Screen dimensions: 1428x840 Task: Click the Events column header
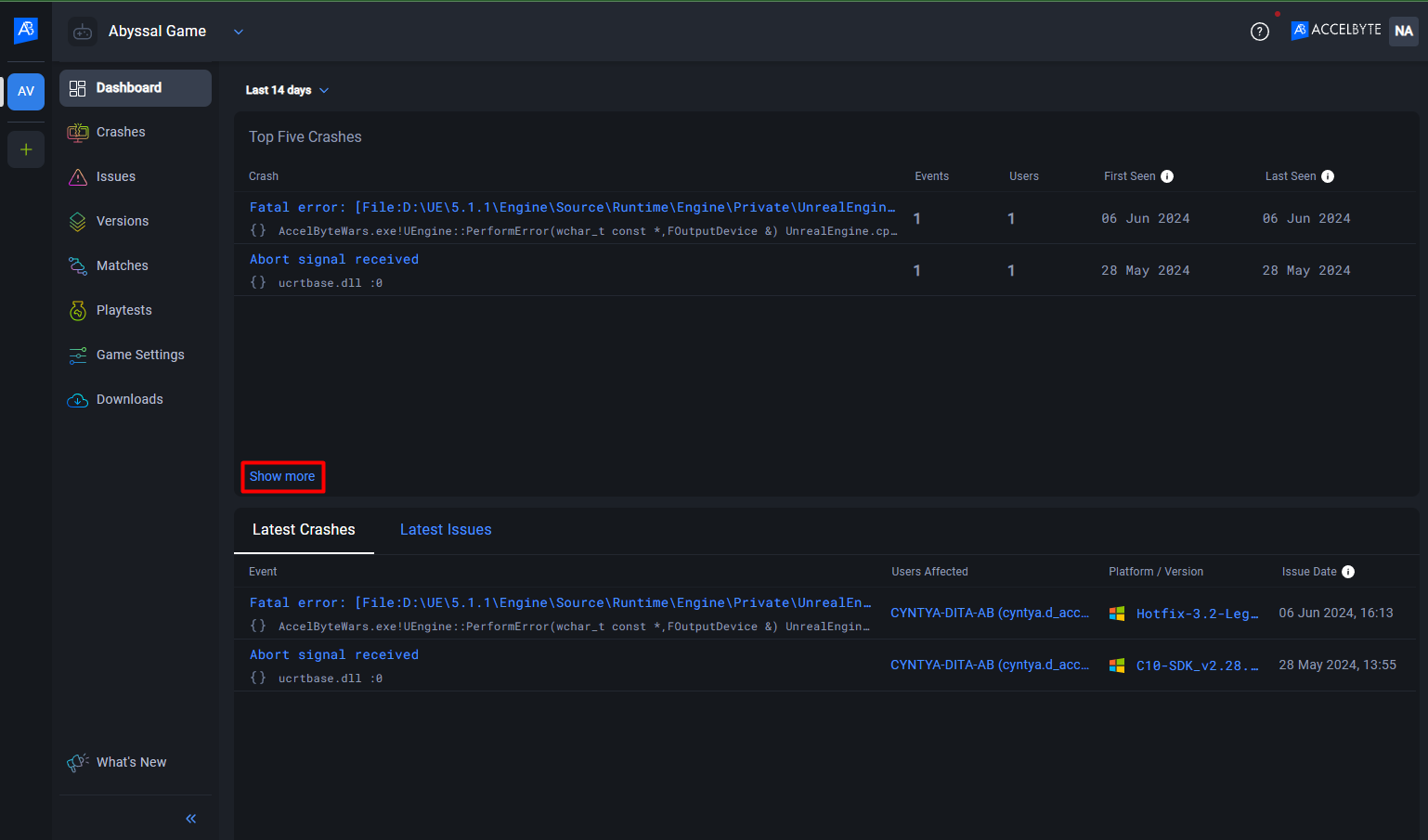click(931, 176)
